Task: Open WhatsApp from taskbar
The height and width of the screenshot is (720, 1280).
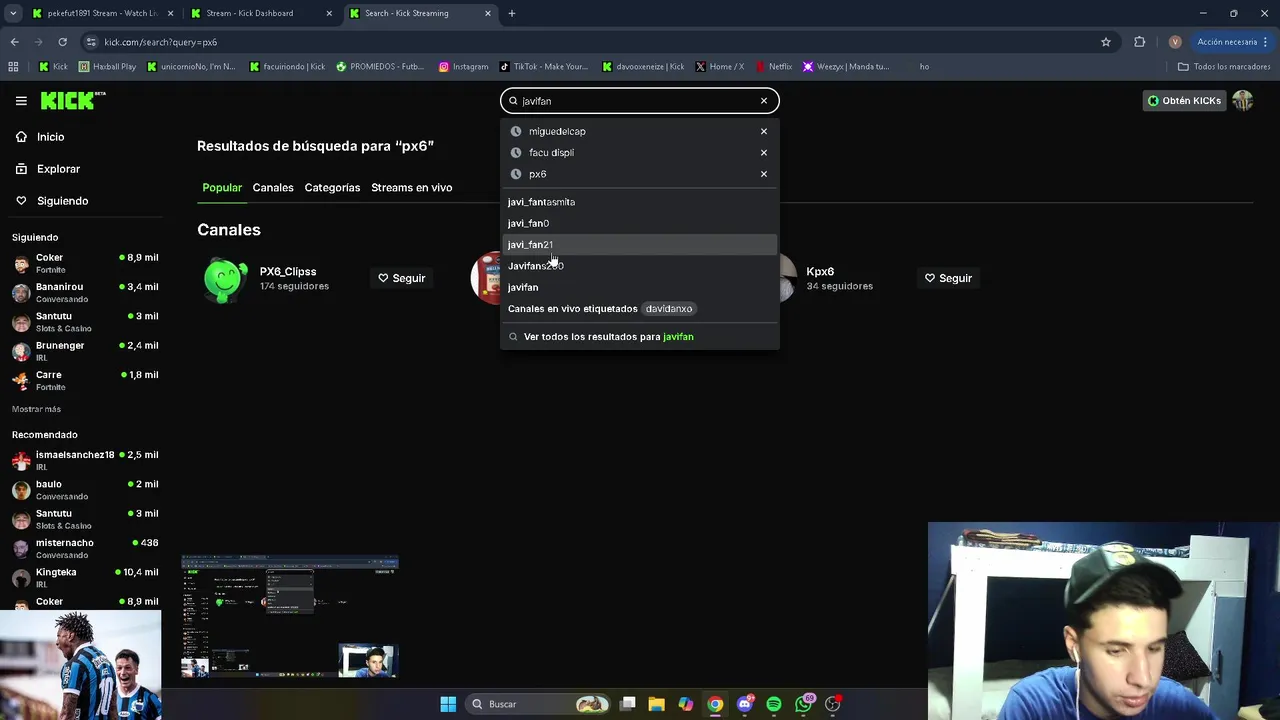Action: click(x=804, y=704)
